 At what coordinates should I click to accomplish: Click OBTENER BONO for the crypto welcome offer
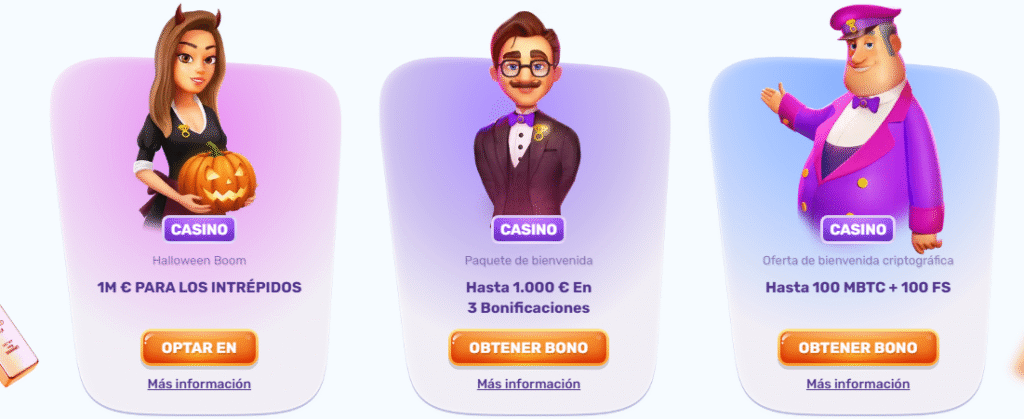(857, 348)
